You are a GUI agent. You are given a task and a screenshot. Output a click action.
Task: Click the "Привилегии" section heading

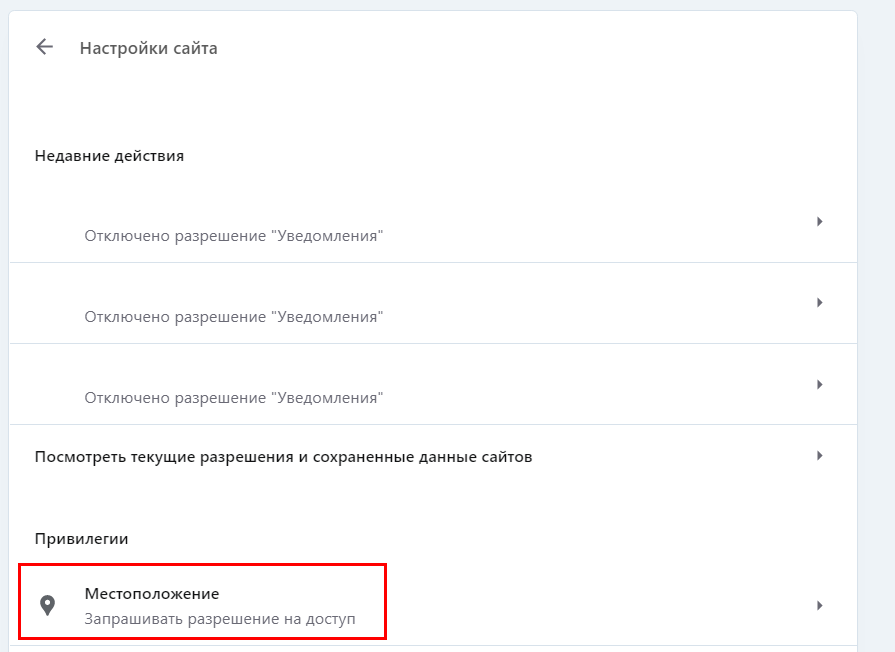pos(82,539)
